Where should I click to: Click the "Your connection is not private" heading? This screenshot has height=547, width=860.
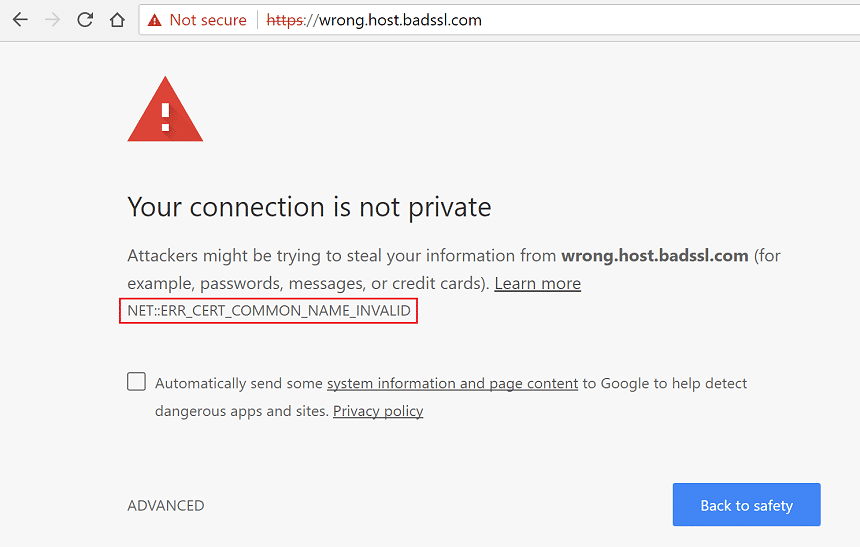[309, 207]
